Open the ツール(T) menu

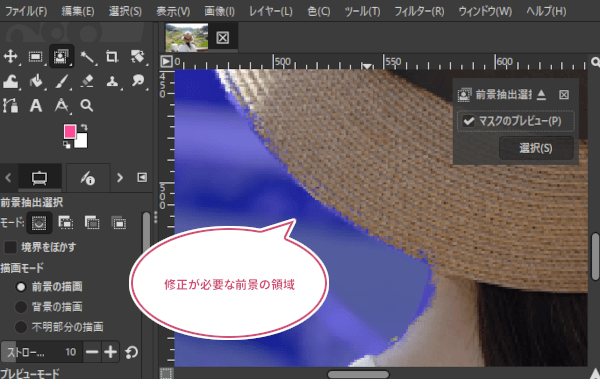[x=362, y=11]
